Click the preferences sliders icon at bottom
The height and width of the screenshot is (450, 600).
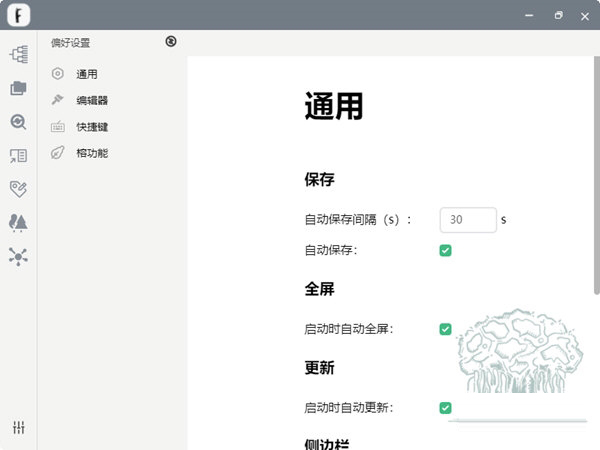pos(18,427)
